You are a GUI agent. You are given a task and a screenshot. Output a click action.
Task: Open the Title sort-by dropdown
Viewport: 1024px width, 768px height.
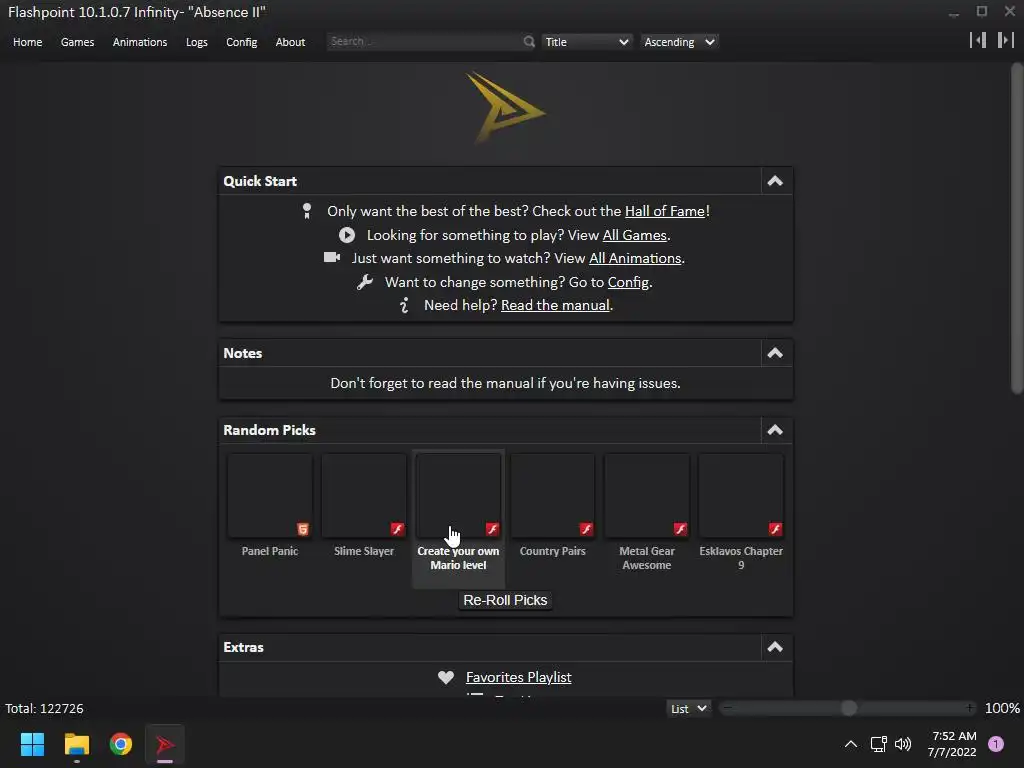[x=586, y=42]
